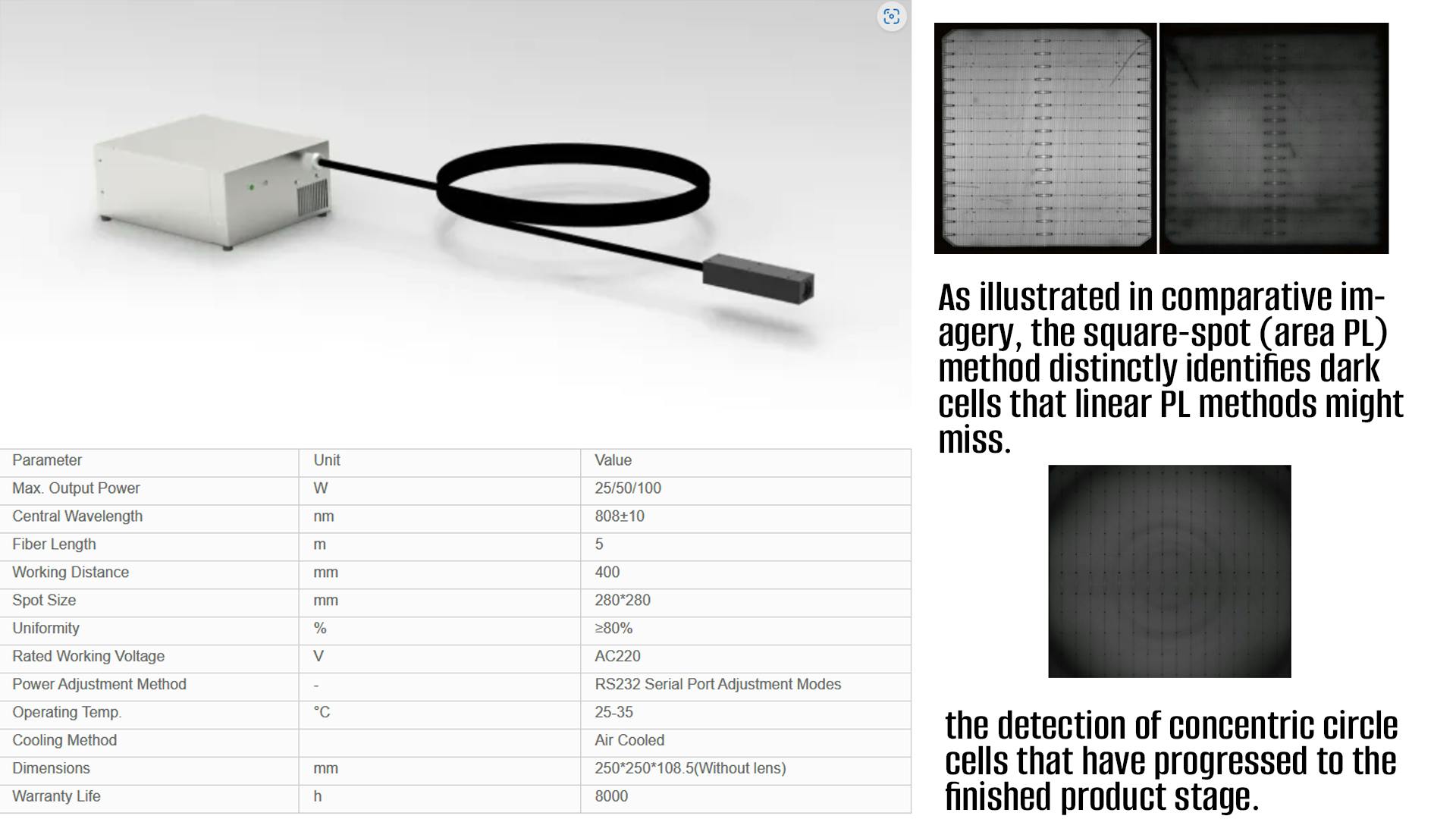The width and height of the screenshot is (1456, 819).
Task: Open the concentric circle cell image
Action: [x=1169, y=571]
